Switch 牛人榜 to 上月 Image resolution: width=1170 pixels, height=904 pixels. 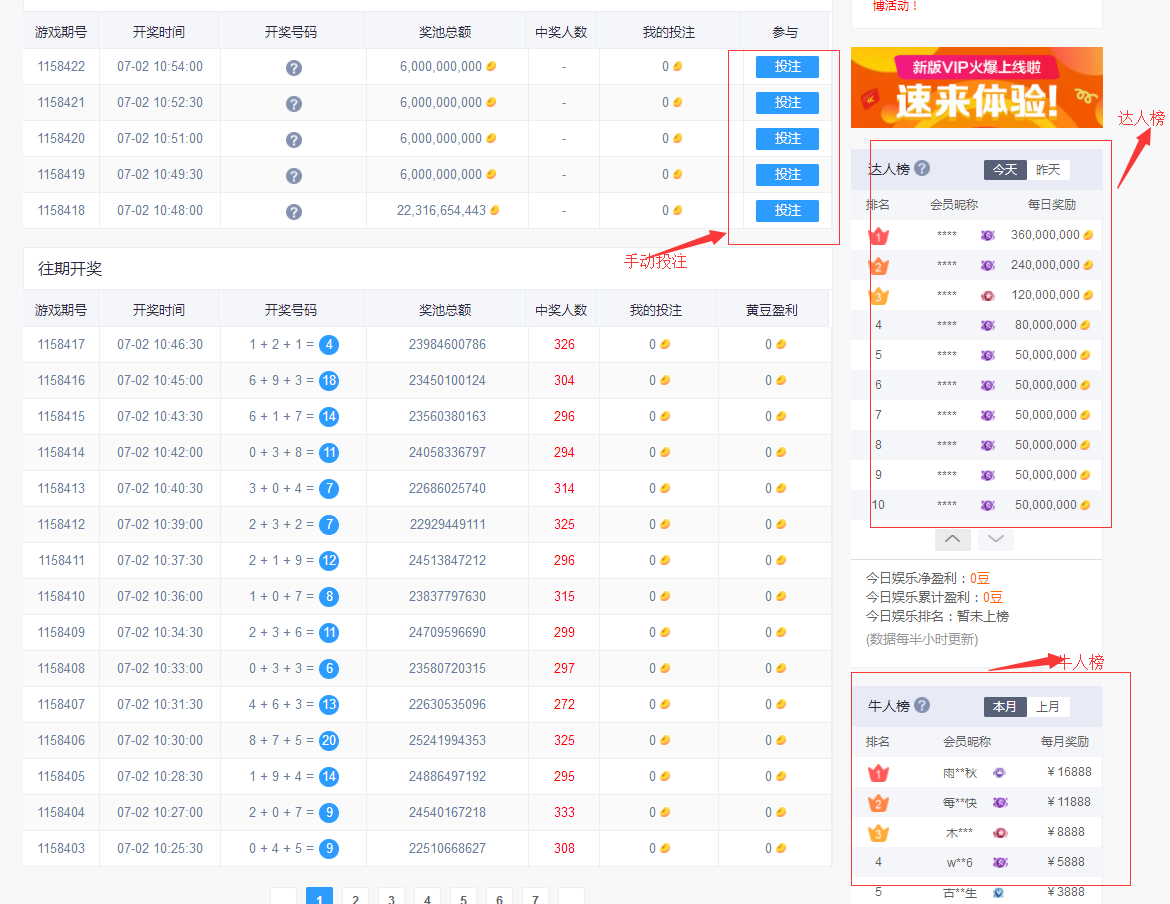[1048, 707]
